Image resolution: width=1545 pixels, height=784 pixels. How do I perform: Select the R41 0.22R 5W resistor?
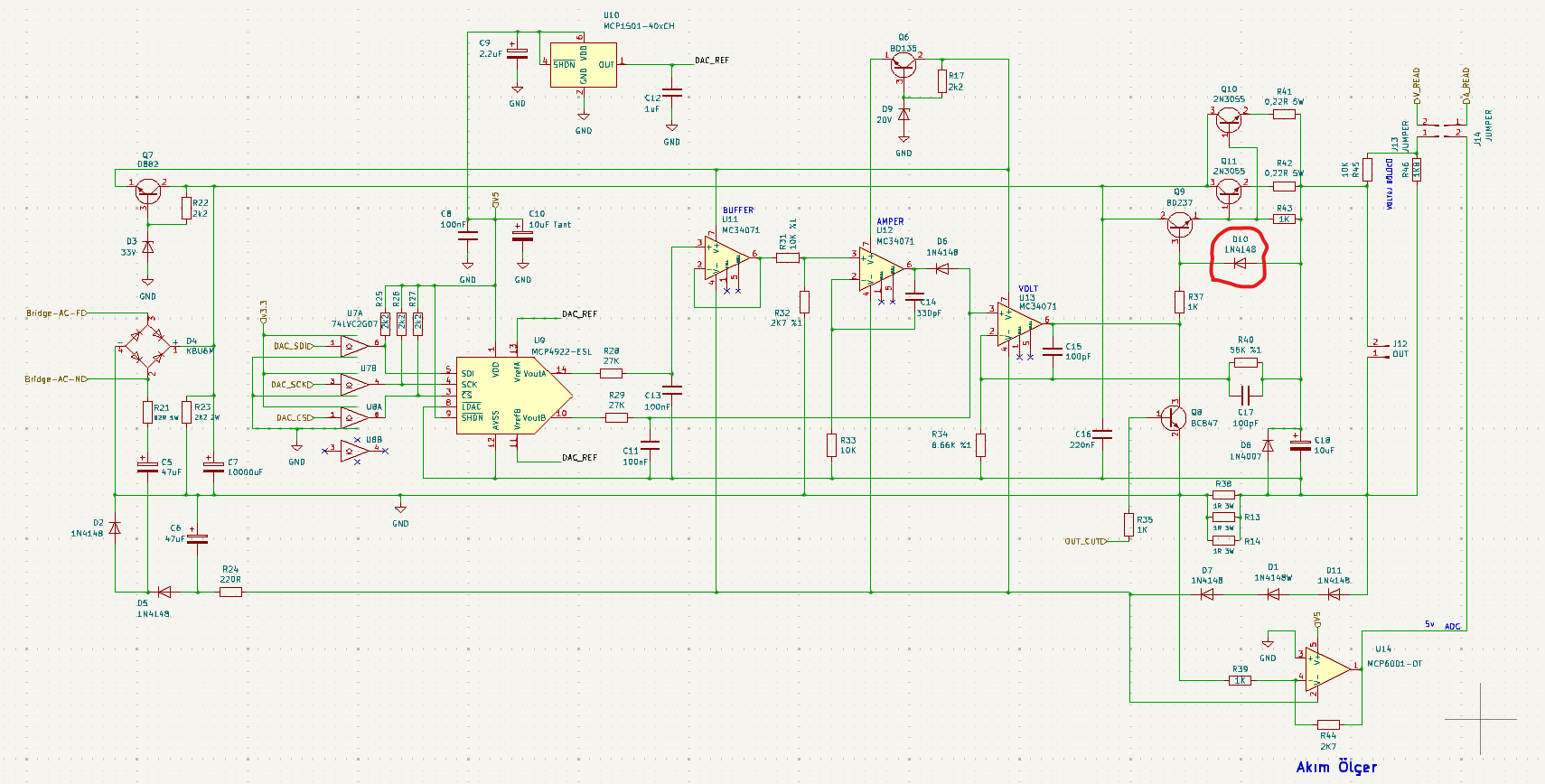tap(1284, 114)
